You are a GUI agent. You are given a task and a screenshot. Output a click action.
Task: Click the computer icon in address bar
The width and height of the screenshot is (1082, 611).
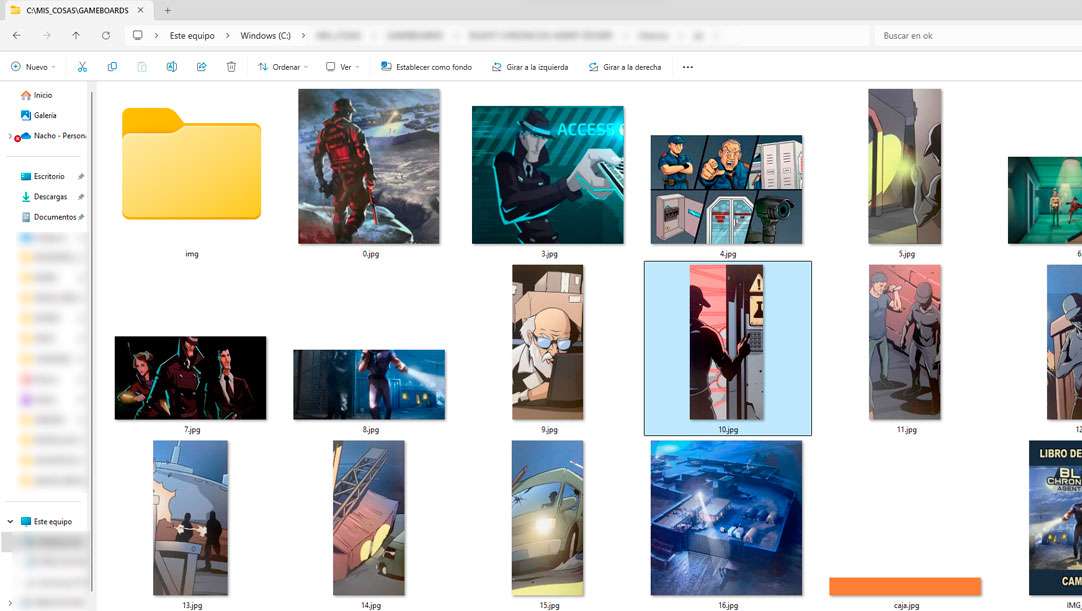click(x=138, y=35)
